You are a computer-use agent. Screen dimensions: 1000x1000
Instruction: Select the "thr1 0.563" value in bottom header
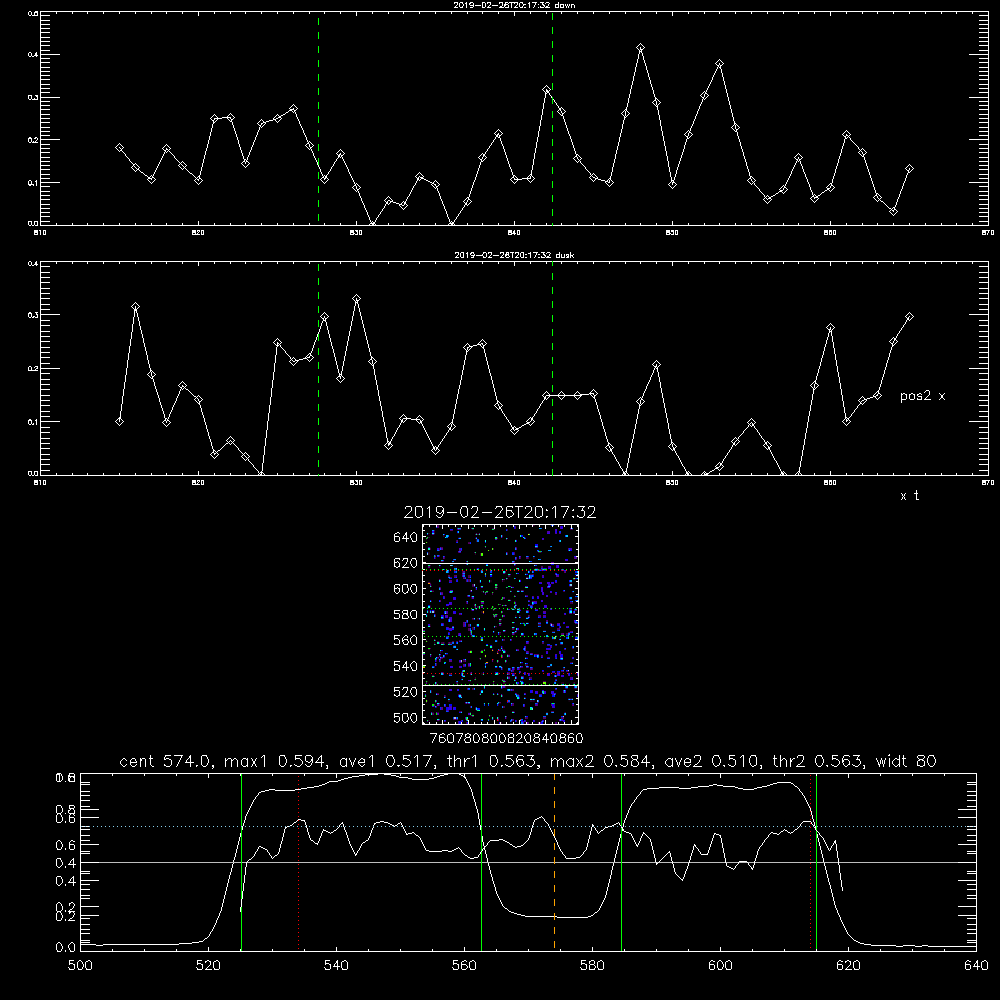click(490, 761)
